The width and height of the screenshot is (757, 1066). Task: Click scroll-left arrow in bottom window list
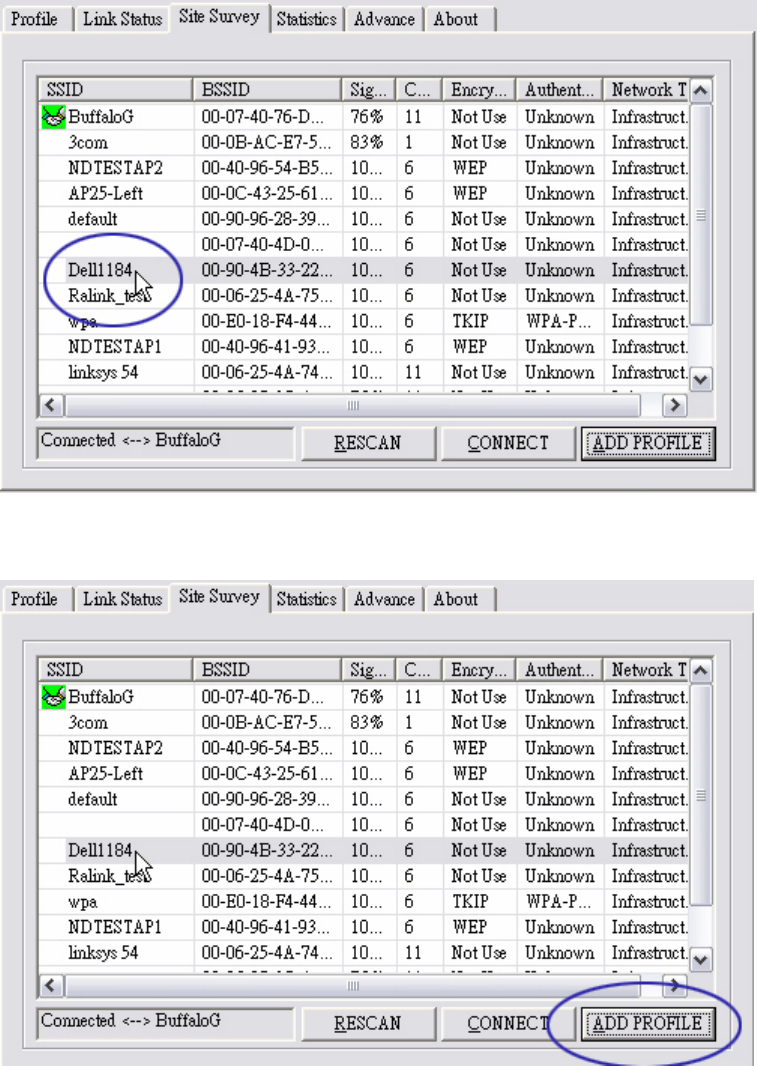(50, 985)
